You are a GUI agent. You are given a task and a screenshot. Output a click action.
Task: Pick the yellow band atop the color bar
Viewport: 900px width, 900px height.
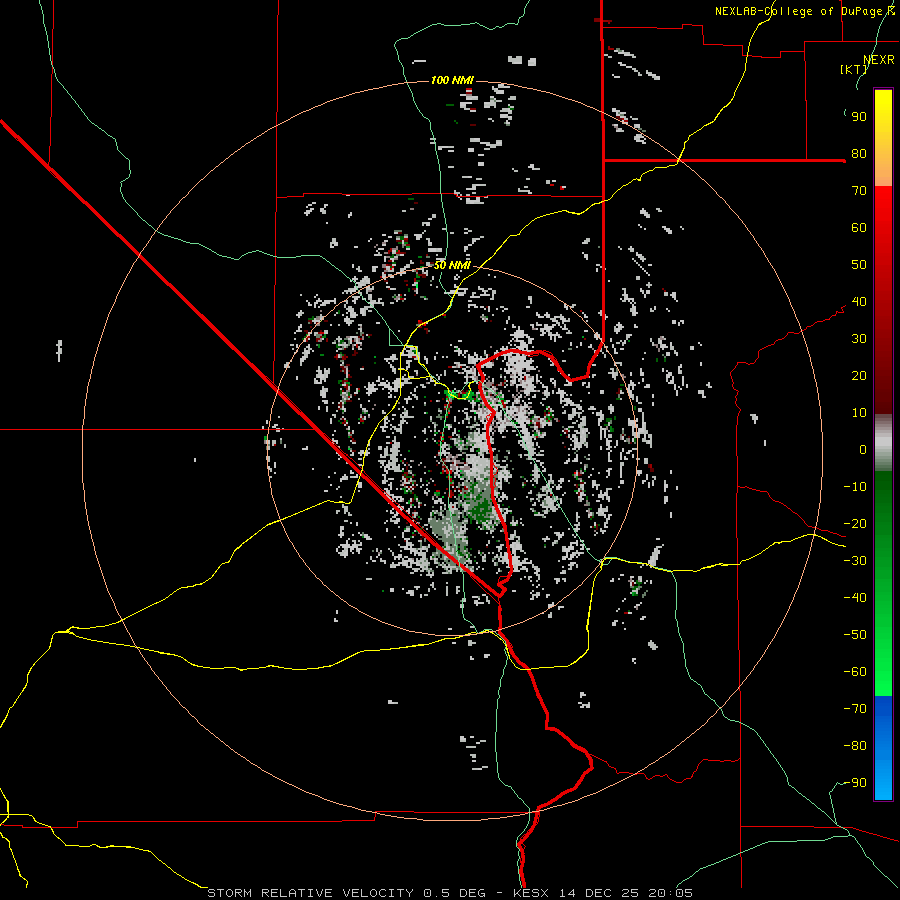883,138
